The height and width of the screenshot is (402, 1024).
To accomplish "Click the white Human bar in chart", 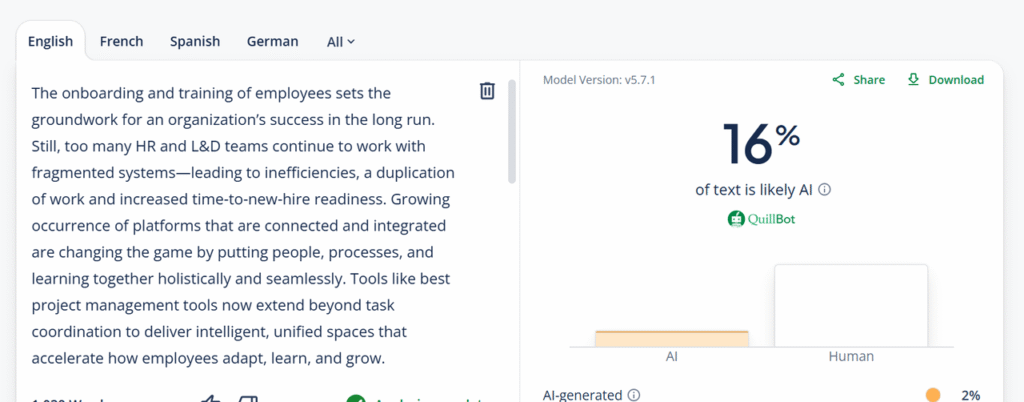I will pyautogui.click(x=851, y=305).
